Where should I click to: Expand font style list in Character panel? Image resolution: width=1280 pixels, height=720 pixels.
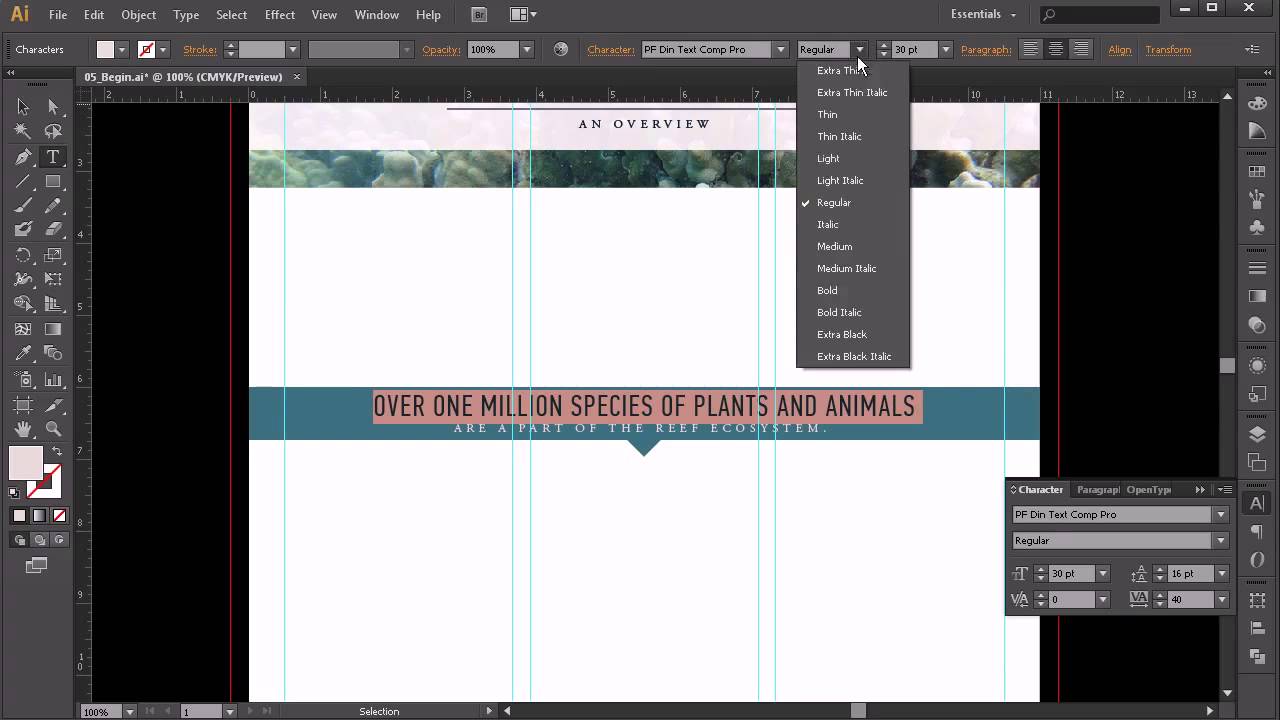tap(1220, 540)
